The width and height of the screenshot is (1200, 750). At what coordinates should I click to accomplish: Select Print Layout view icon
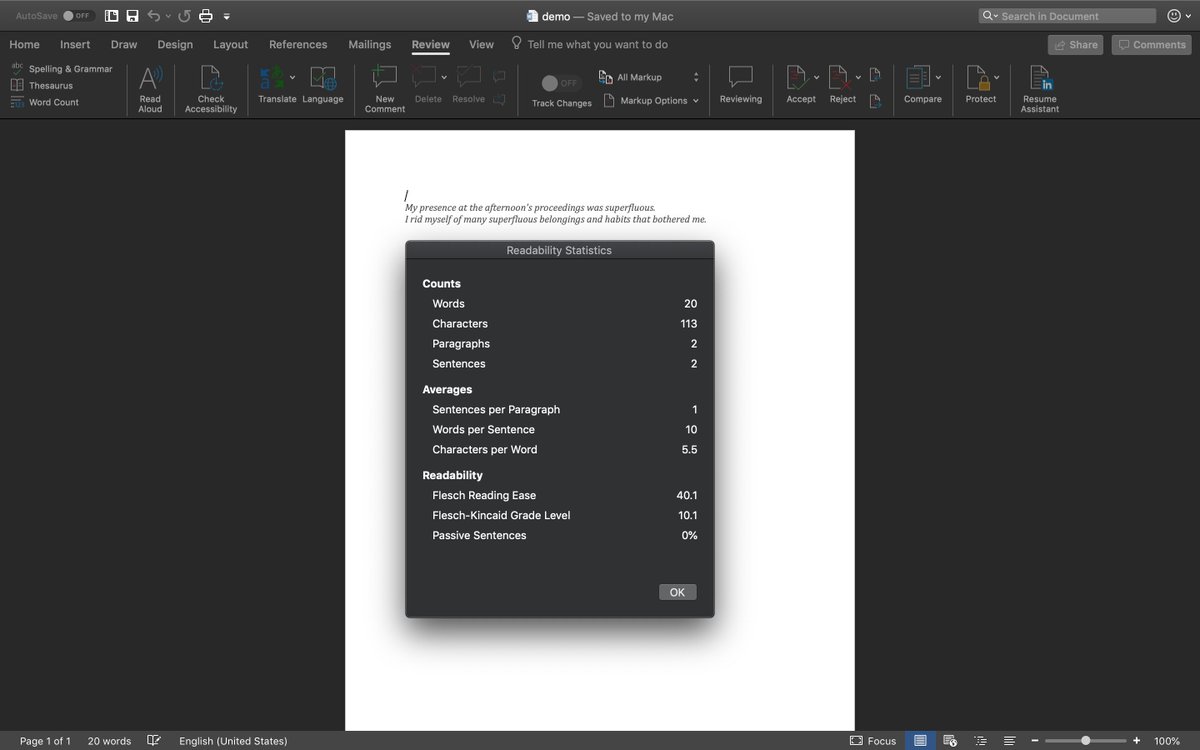point(920,741)
